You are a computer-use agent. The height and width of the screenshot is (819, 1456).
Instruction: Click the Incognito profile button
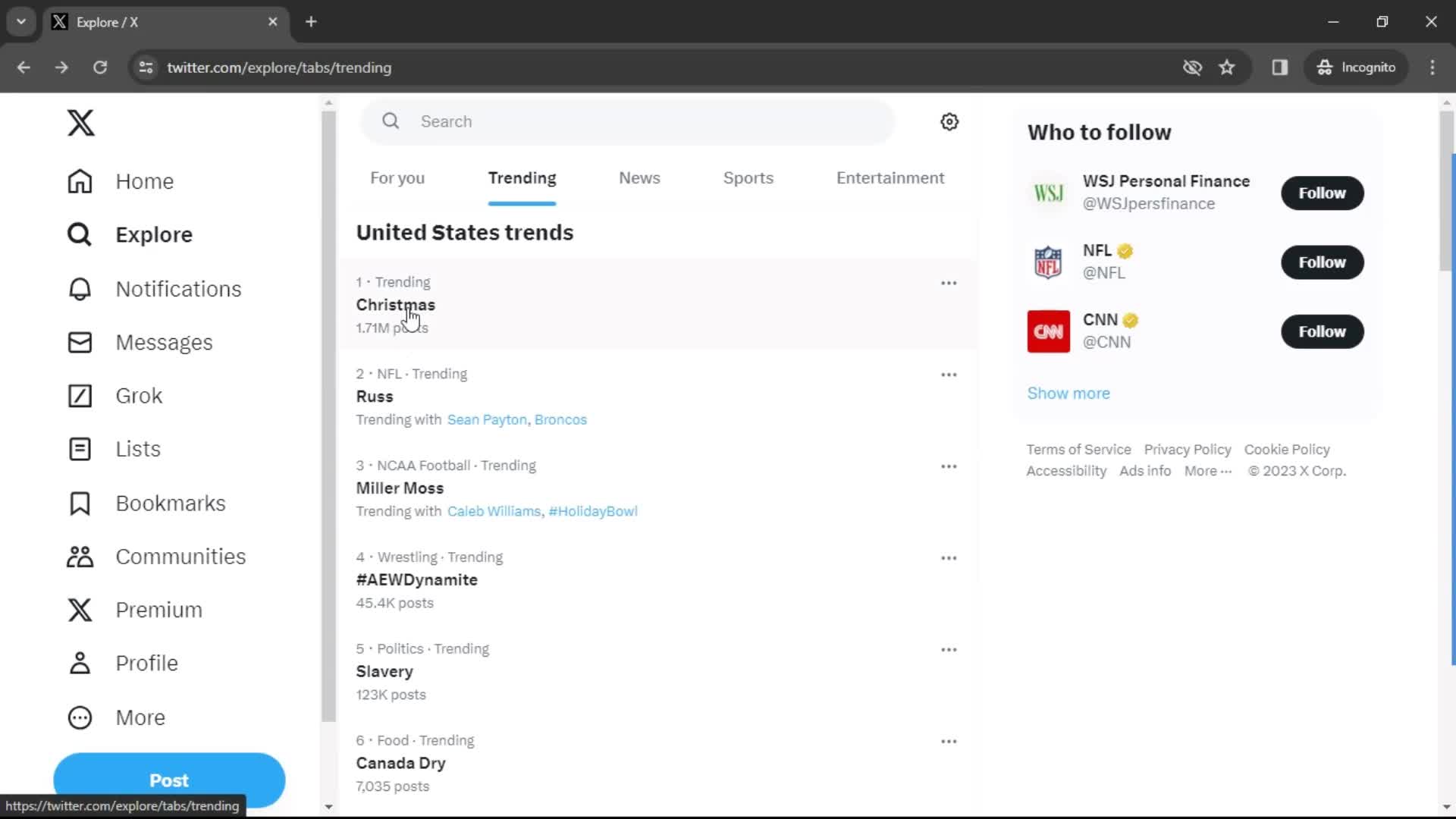click(x=1356, y=67)
